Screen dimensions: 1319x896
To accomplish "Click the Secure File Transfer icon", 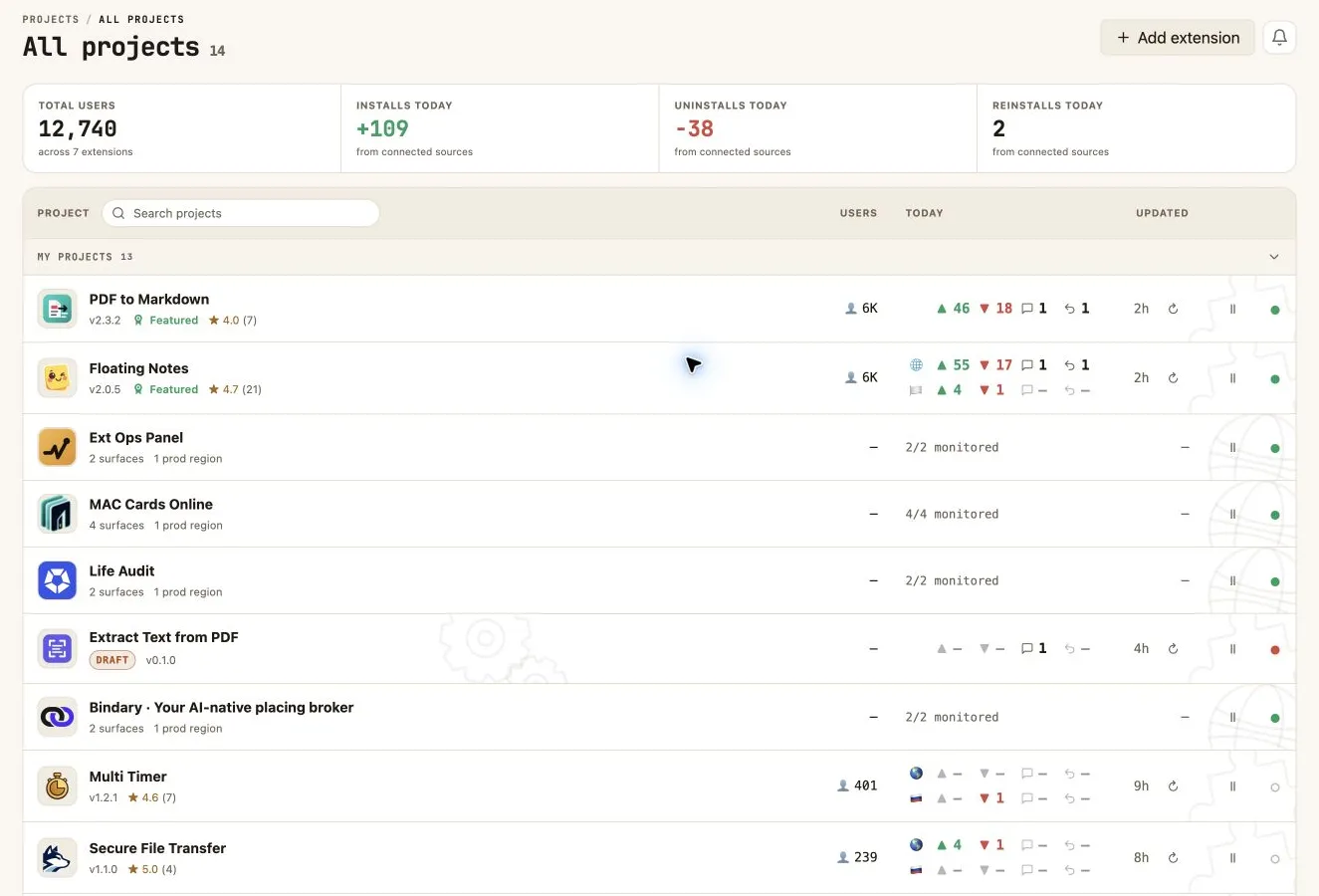I will [x=58, y=858].
